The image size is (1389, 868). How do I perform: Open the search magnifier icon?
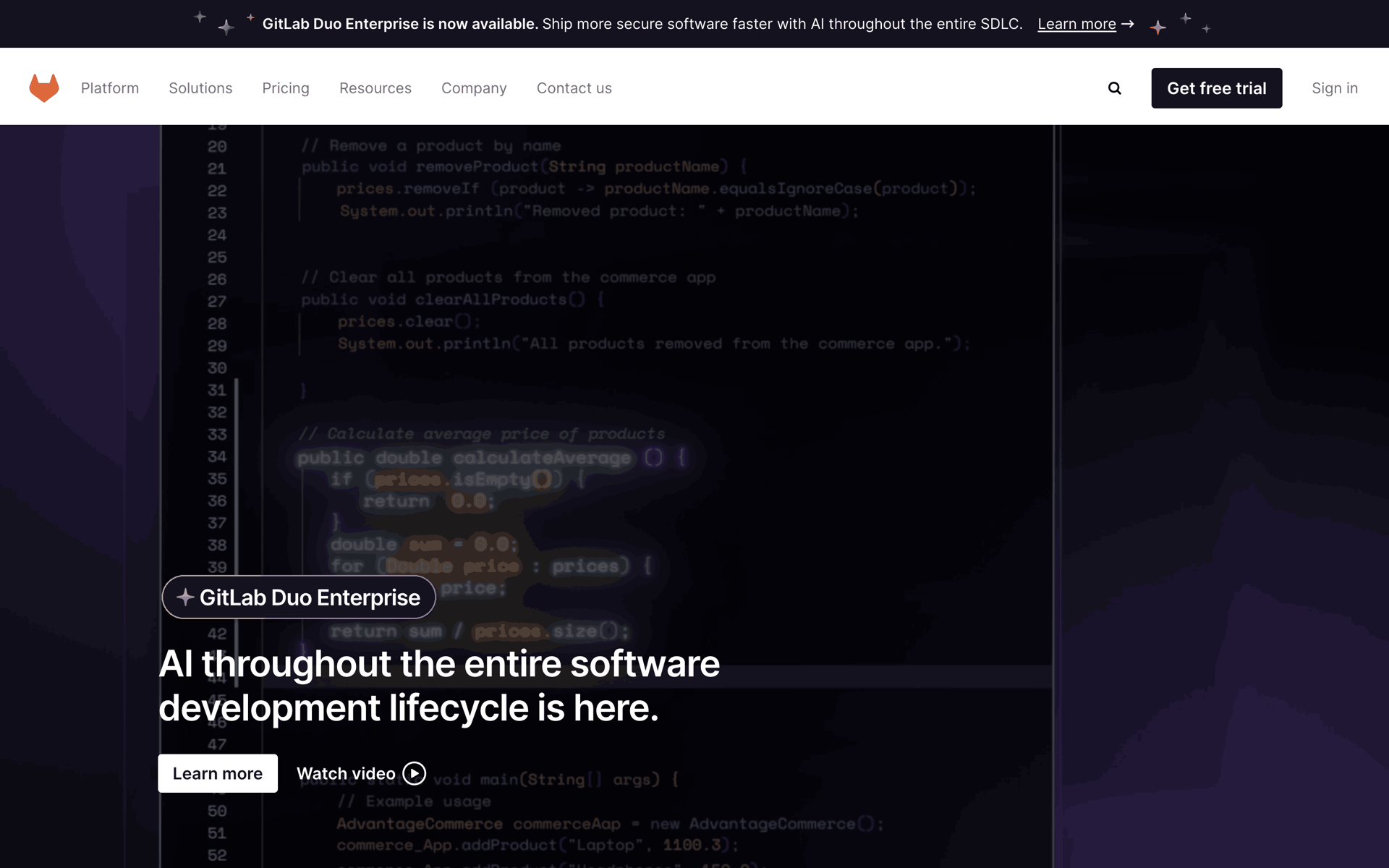(x=1114, y=88)
